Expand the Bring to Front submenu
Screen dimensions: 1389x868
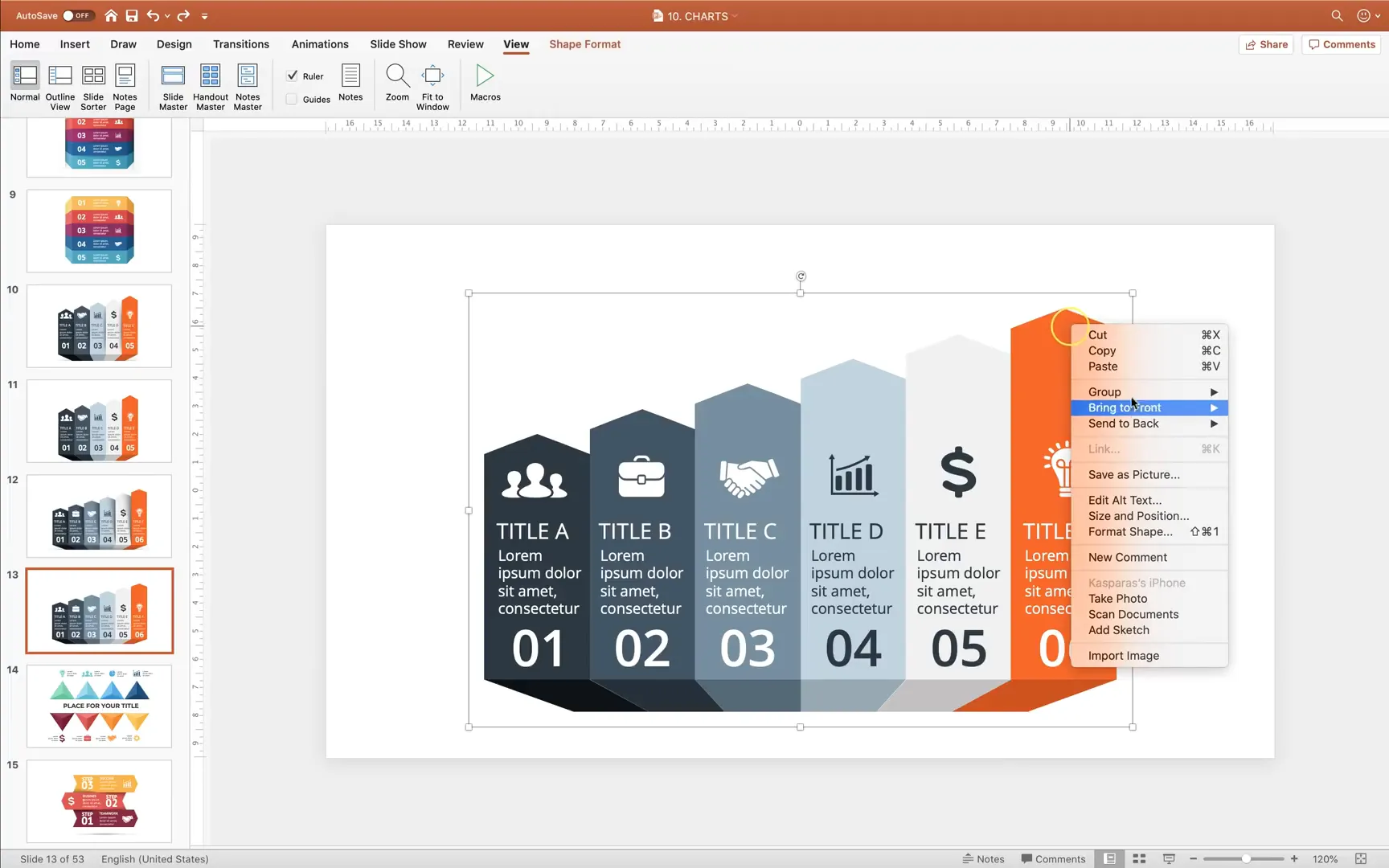[1149, 407]
